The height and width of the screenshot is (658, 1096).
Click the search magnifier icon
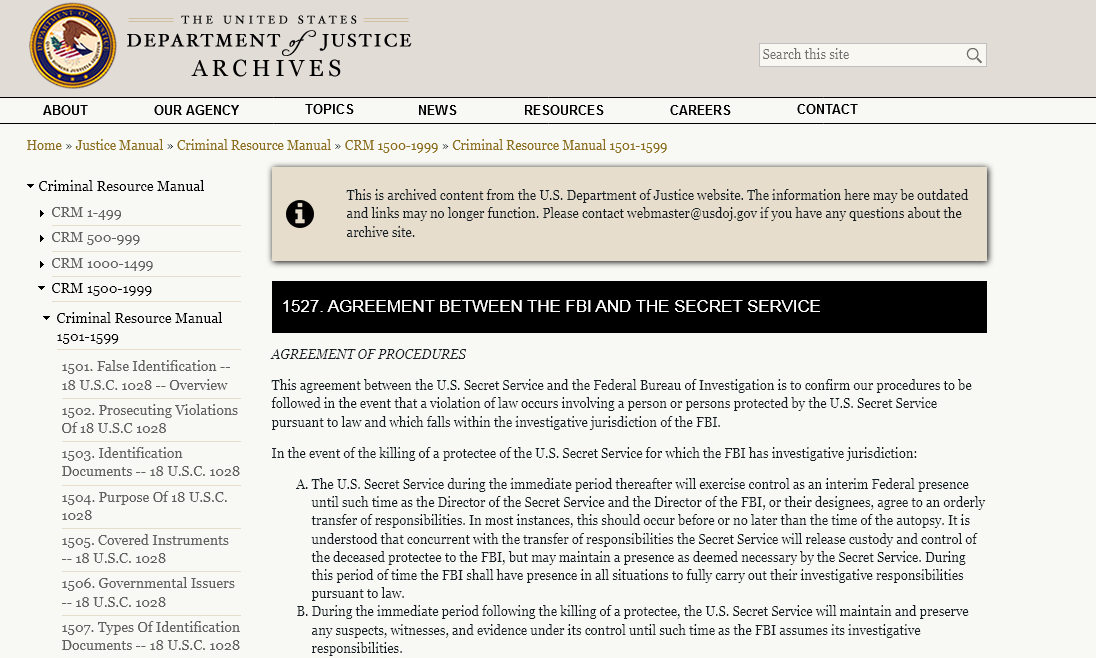tap(974, 55)
